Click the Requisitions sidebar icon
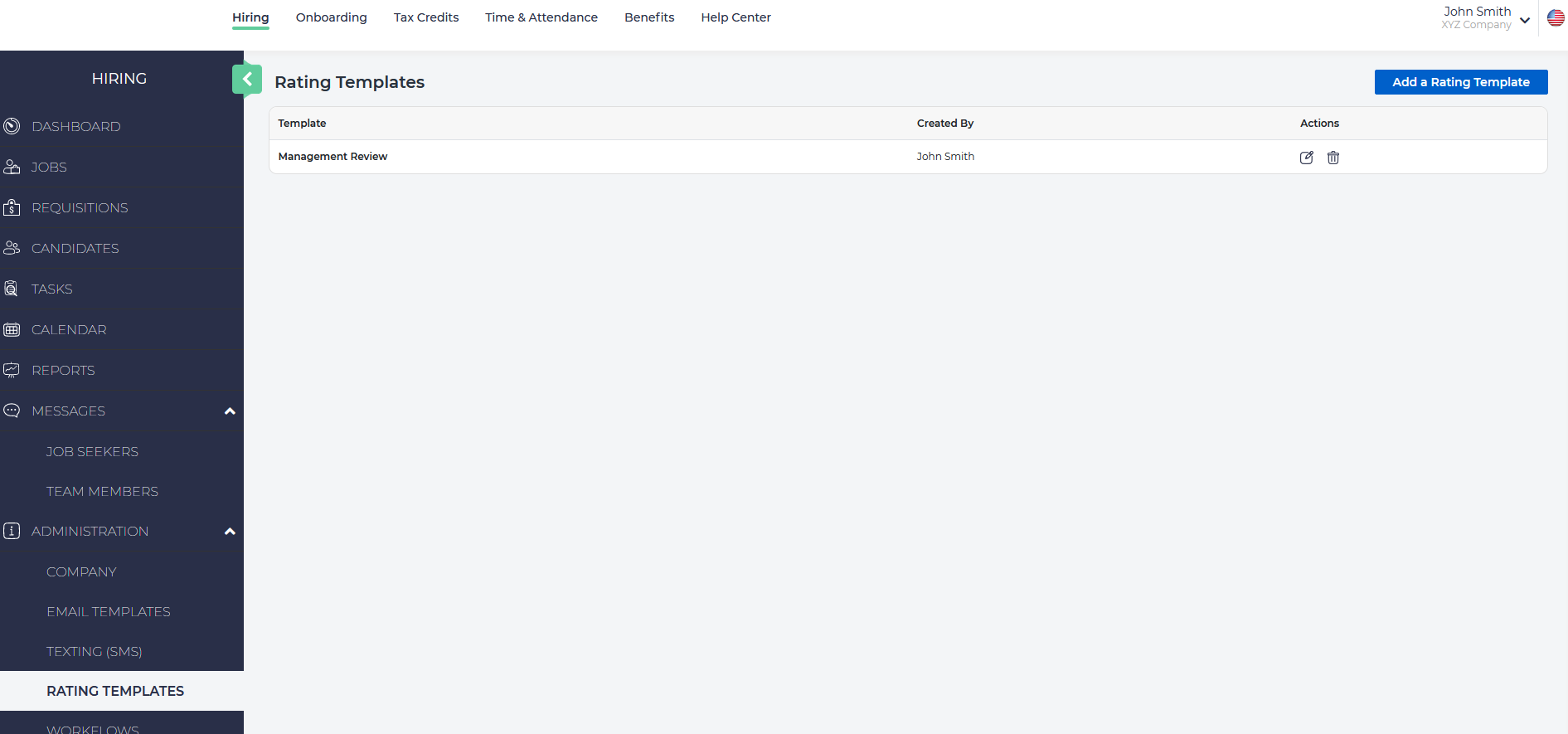The image size is (1568, 734). pyautogui.click(x=12, y=207)
